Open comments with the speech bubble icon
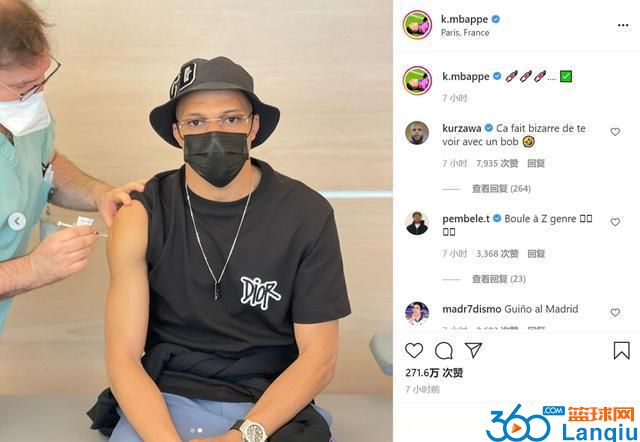This screenshot has width=640, height=442. tap(444, 351)
